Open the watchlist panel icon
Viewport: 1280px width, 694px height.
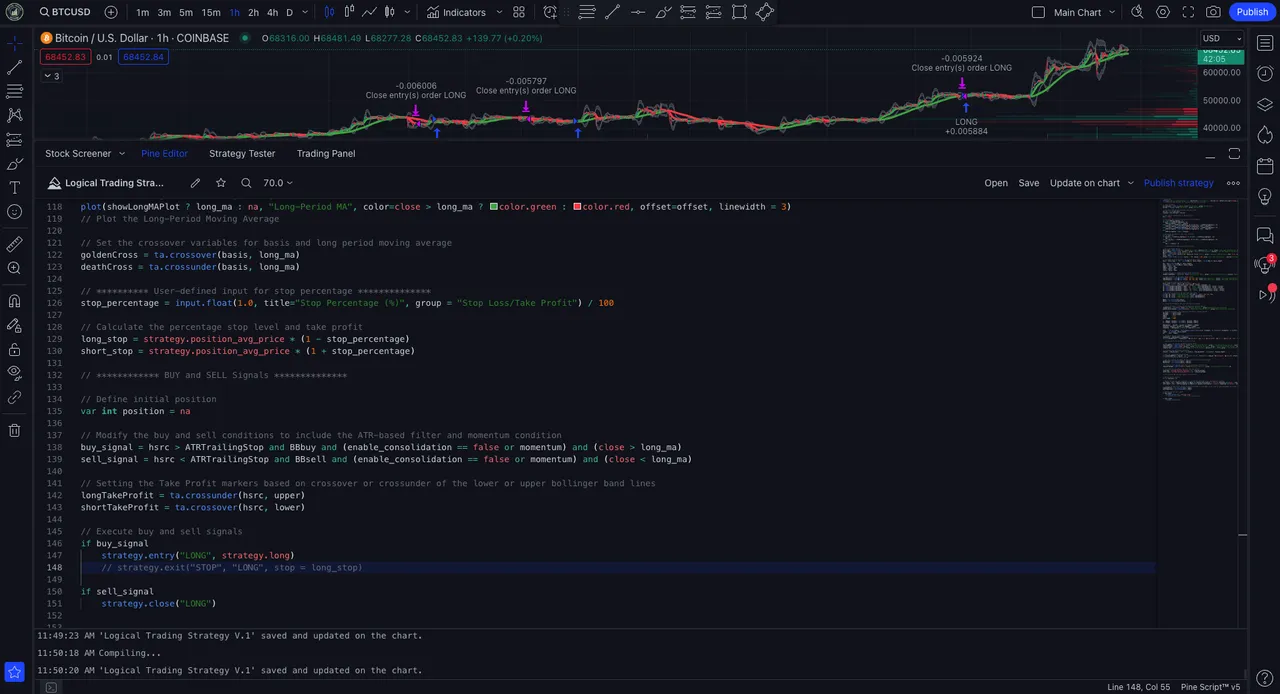[x=1264, y=44]
